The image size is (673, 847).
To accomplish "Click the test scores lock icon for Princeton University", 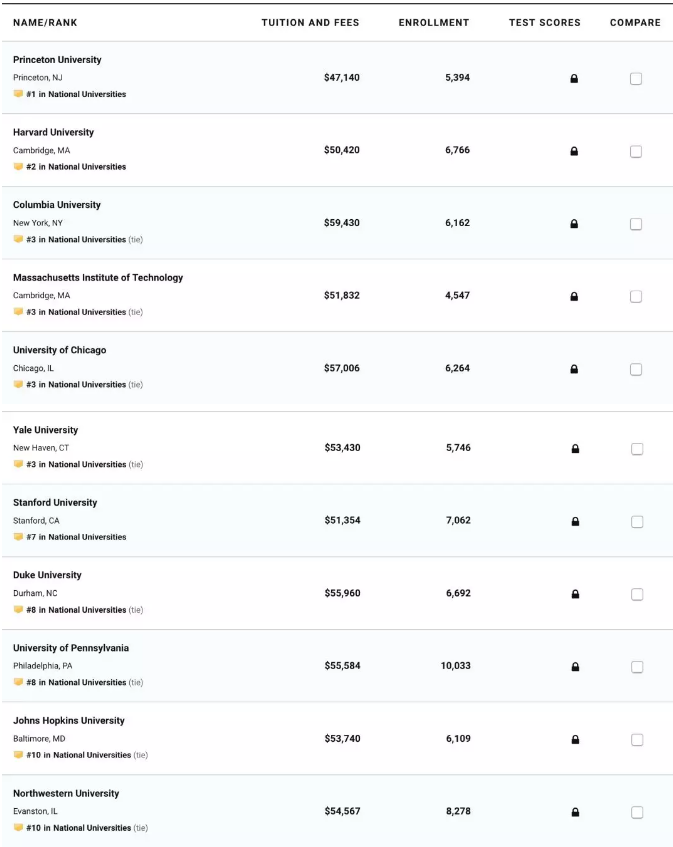I will (574, 79).
